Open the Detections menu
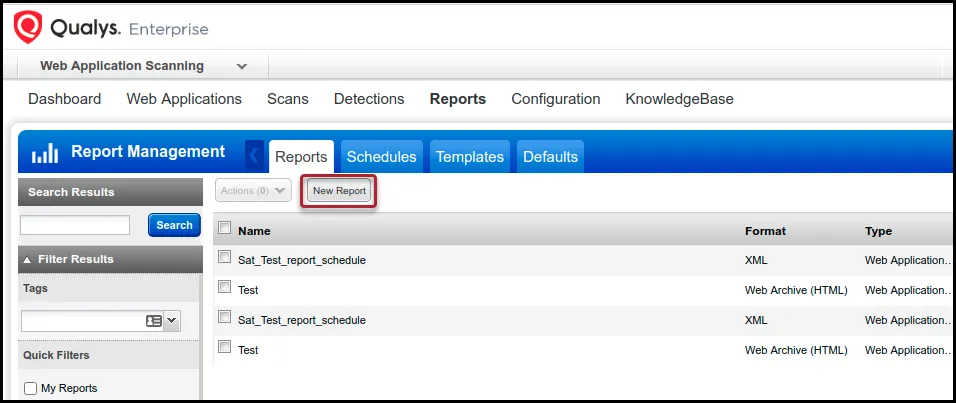The height and width of the screenshot is (403, 956). [x=369, y=99]
